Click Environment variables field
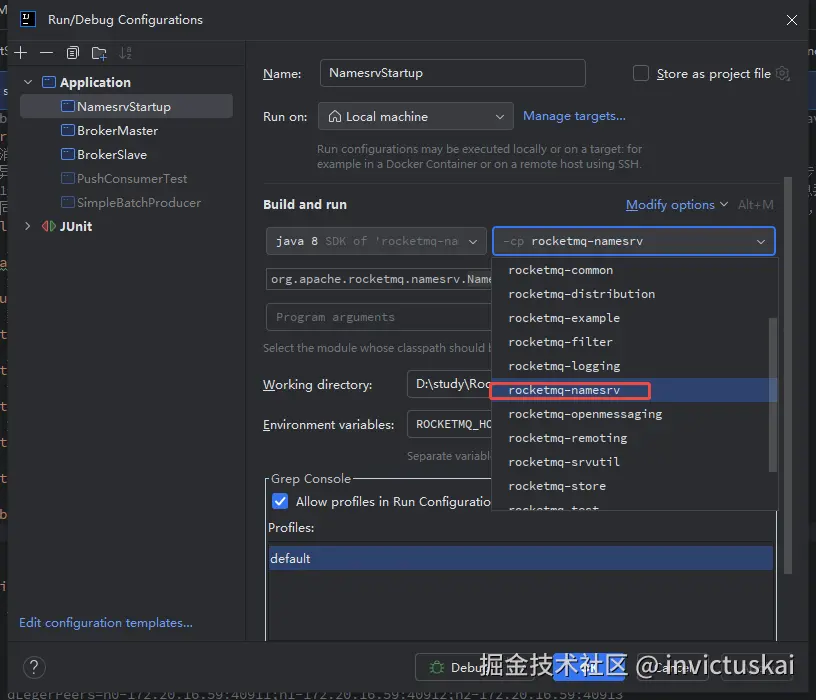Viewport: 816px width, 700px height. point(449,424)
